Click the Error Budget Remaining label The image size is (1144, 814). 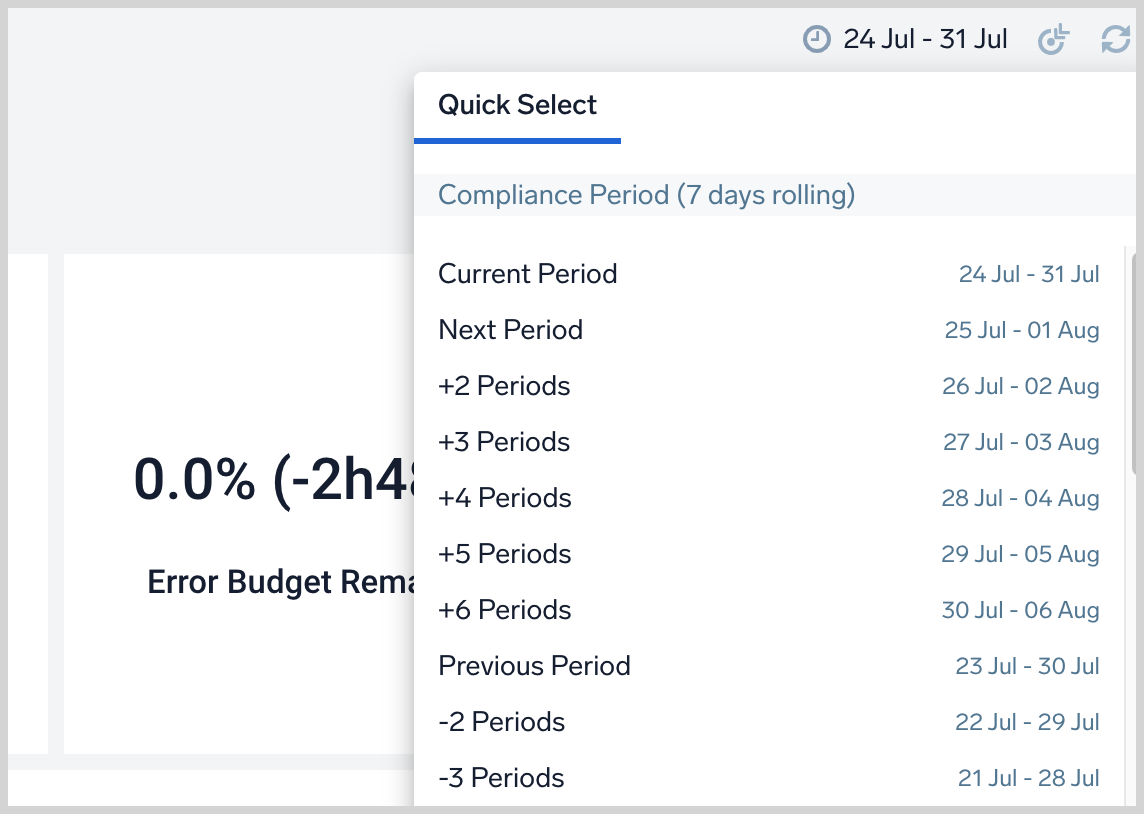point(281,582)
